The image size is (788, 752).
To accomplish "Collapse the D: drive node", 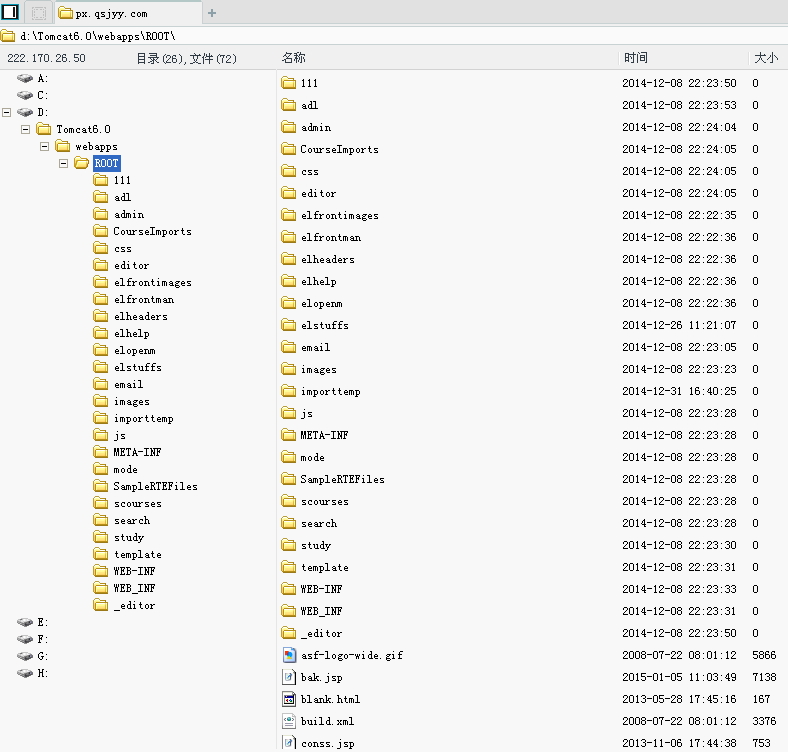I will click(x=7, y=112).
